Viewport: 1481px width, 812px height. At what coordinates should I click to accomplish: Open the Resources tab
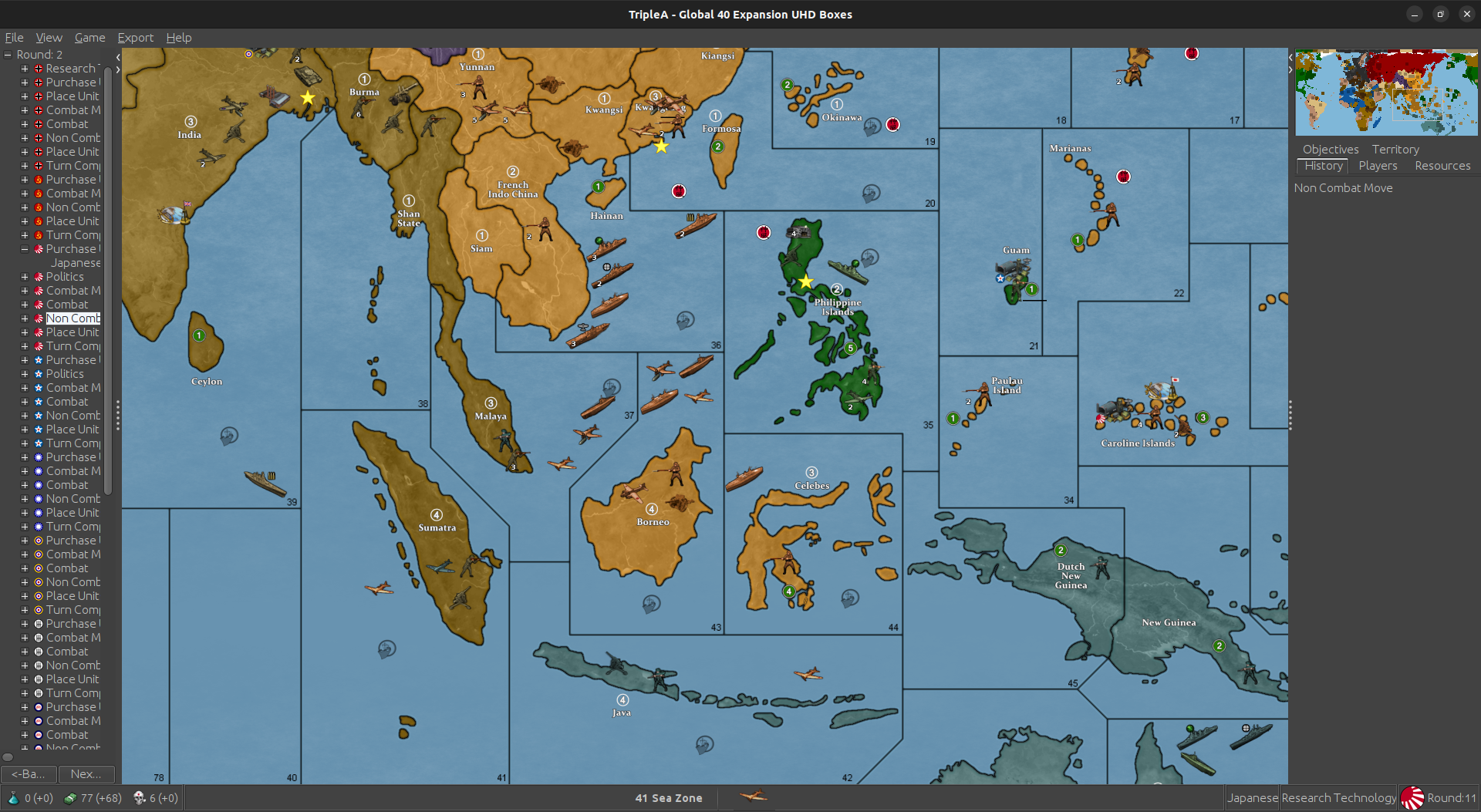1442,166
